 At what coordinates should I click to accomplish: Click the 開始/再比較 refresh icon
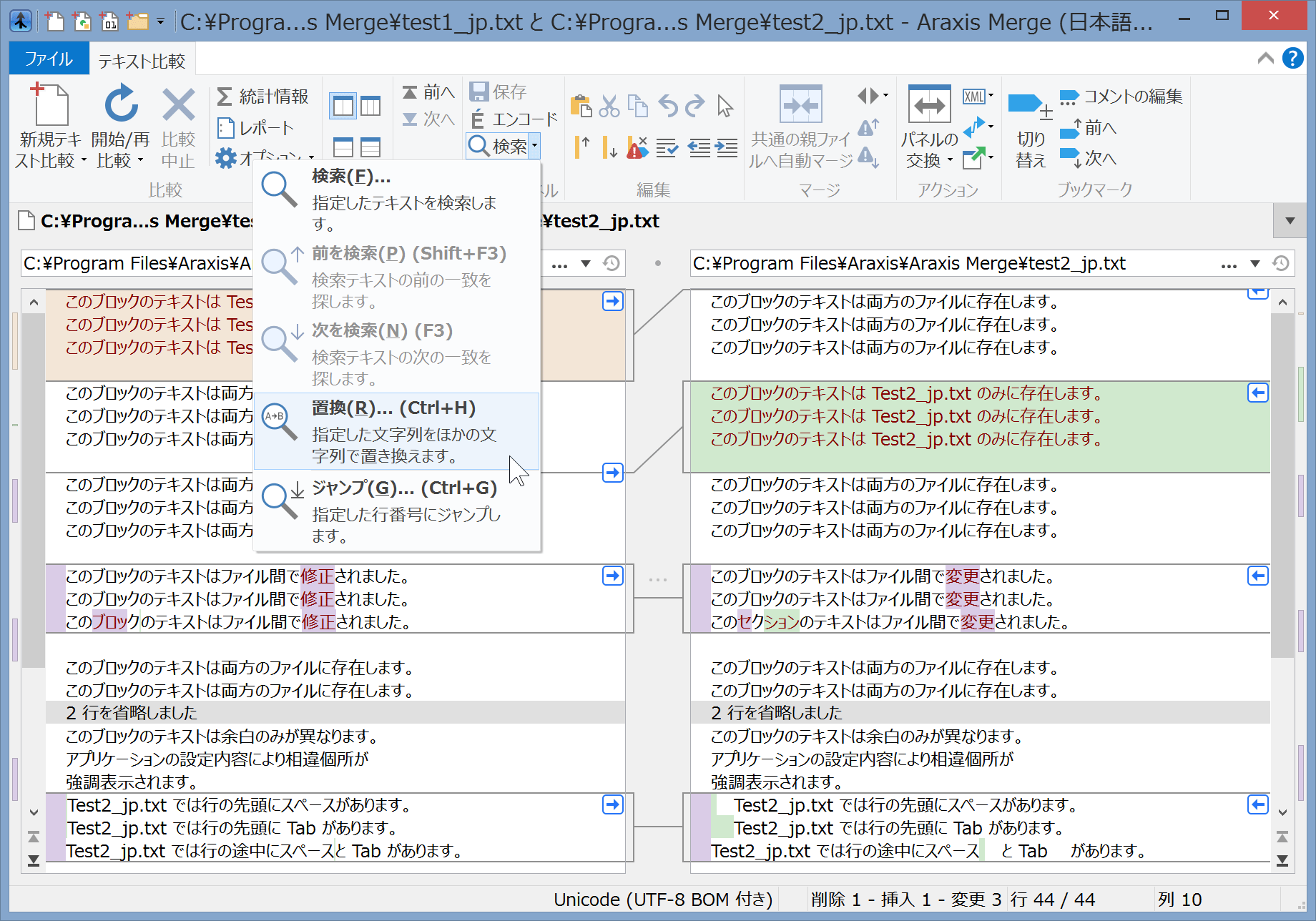pos(121,104)
